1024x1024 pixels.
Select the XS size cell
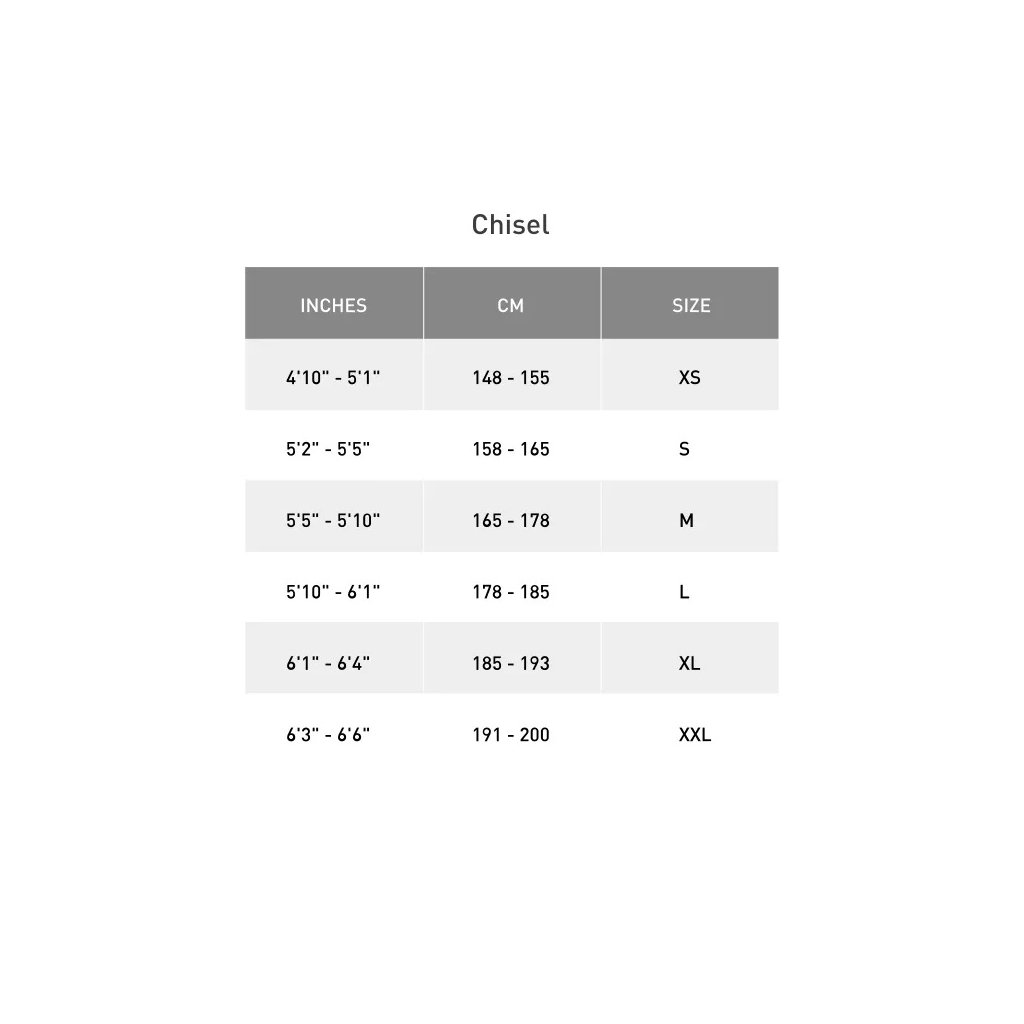tap(689, 378)
